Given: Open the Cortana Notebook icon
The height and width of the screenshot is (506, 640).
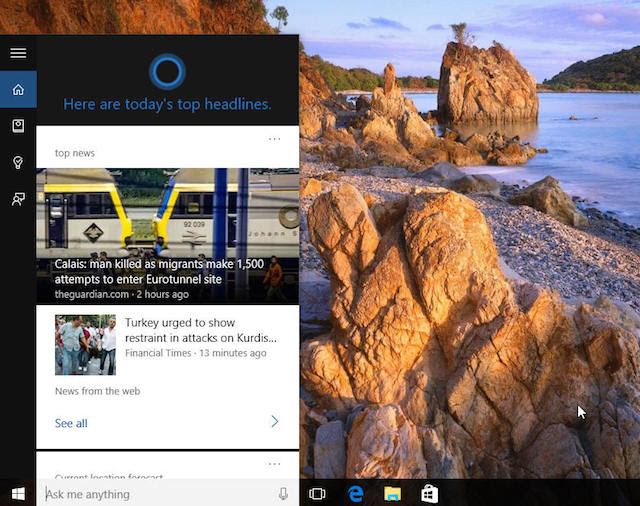Looking at the screenshot, I should click(x=18, y=126).
